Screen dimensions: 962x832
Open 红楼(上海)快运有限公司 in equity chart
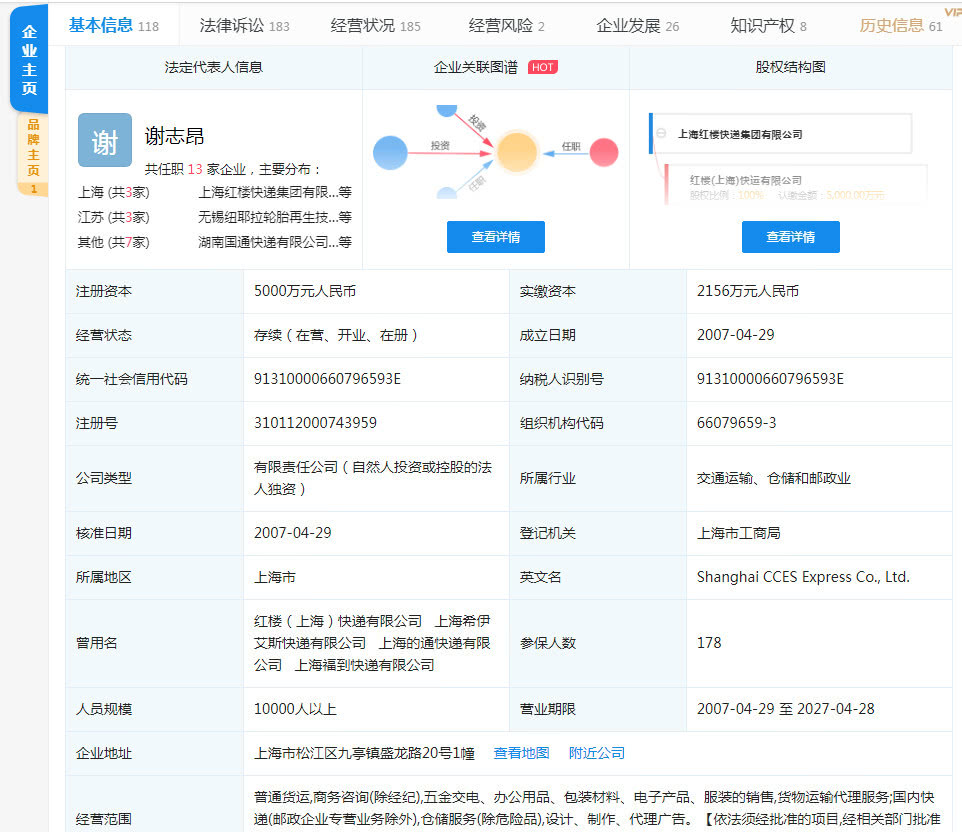click(x=745, y=180)
